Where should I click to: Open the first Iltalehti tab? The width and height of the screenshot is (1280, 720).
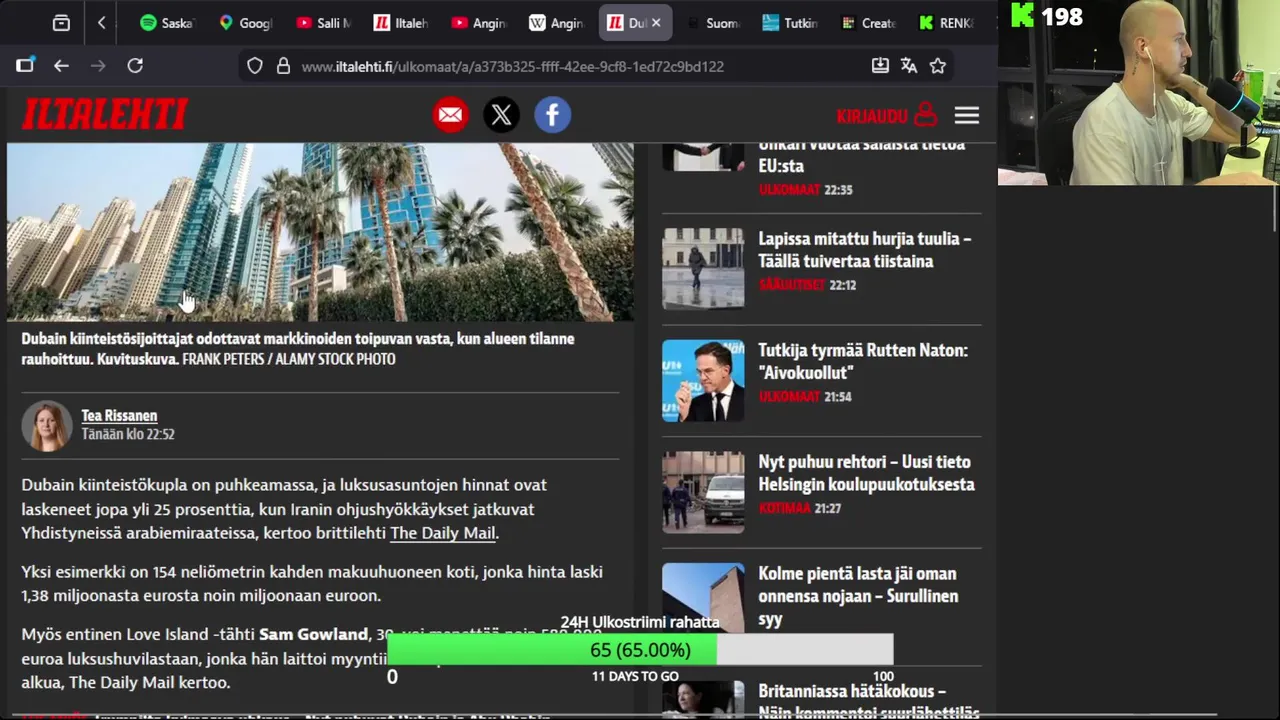pos(401,23)
